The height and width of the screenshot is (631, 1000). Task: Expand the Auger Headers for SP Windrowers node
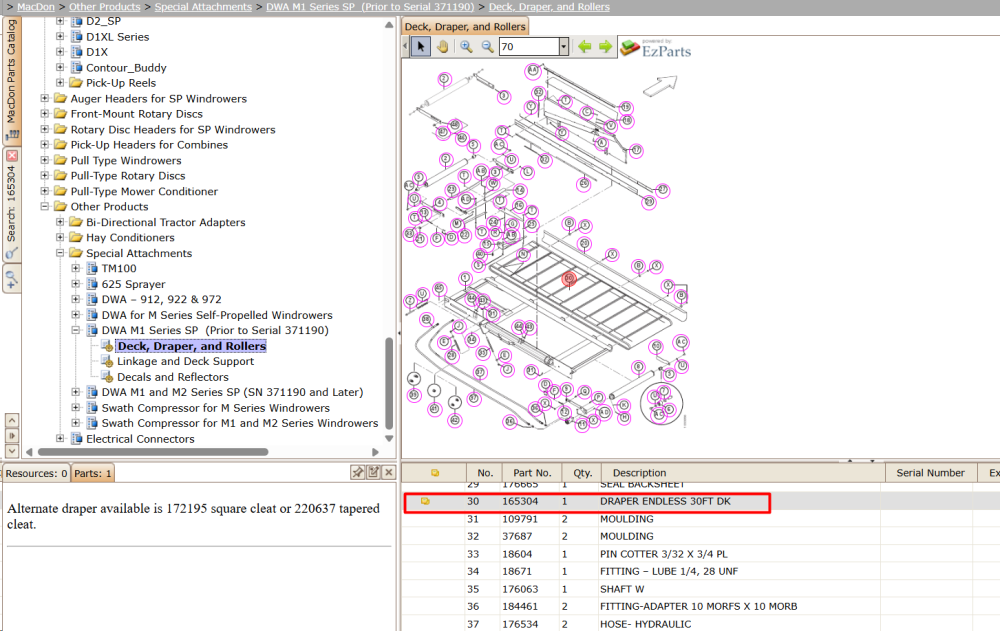pos(45,98)
